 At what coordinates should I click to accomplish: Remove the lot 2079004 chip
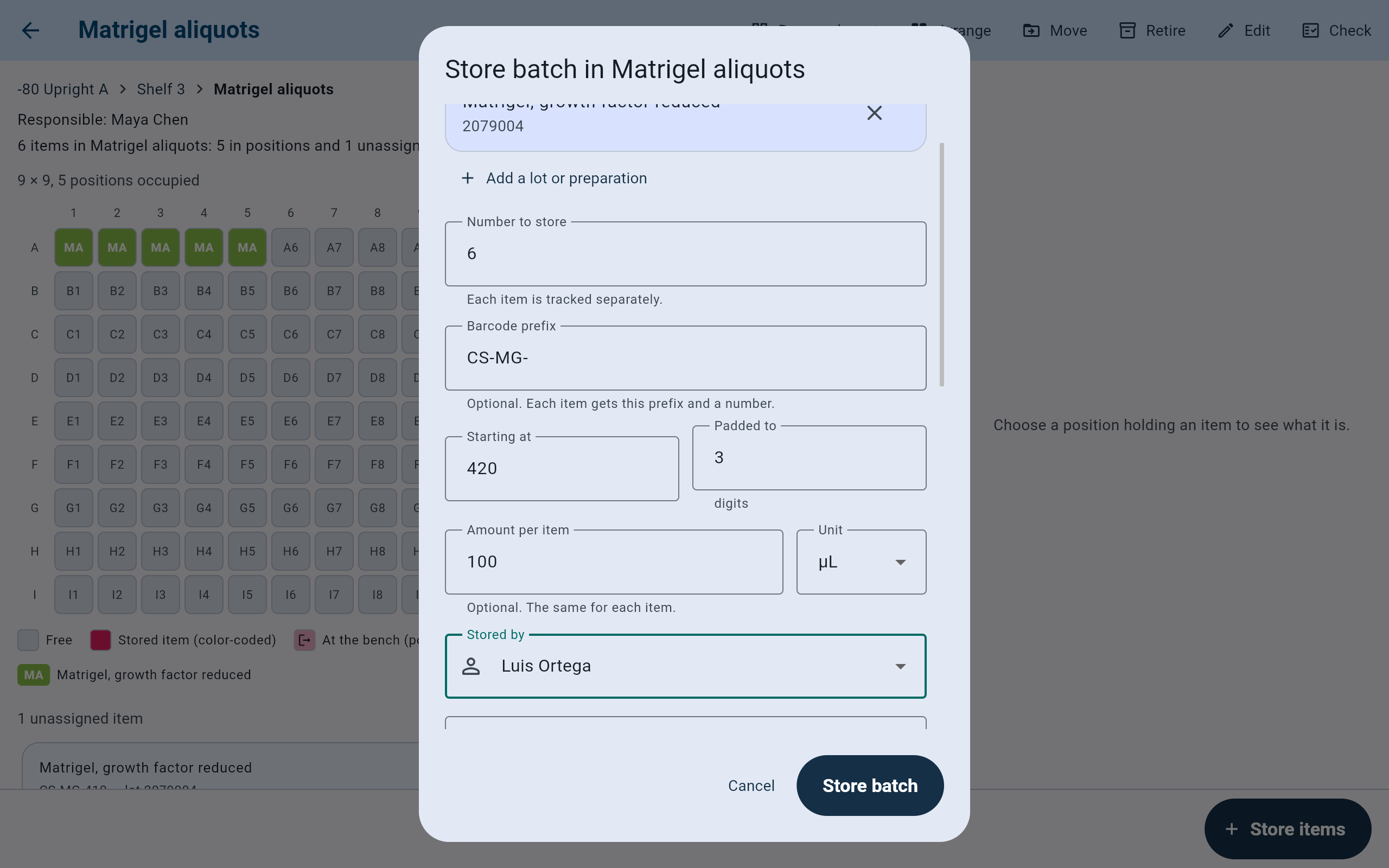click(x=874, y=113)
